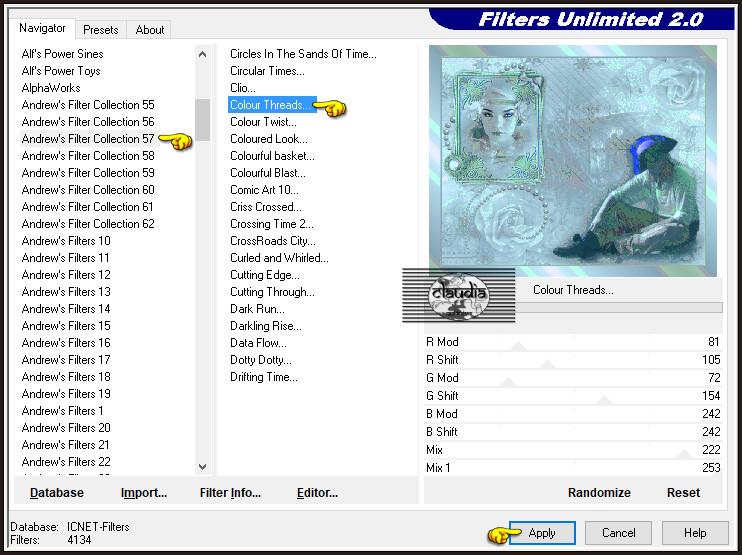
Task: Select Andrew's Filters 1 category
Action: 62,412
